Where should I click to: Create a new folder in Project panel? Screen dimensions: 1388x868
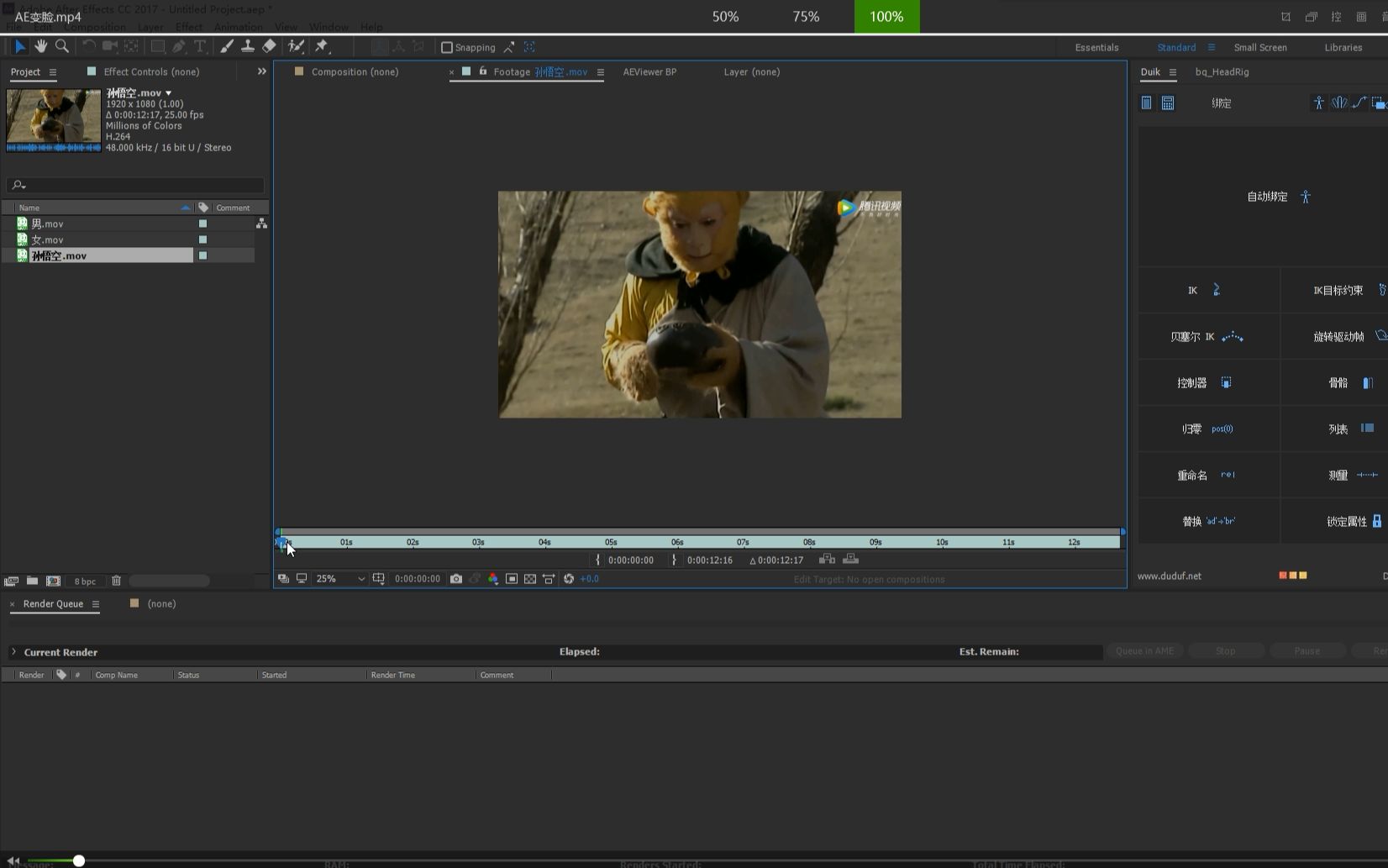32,581
